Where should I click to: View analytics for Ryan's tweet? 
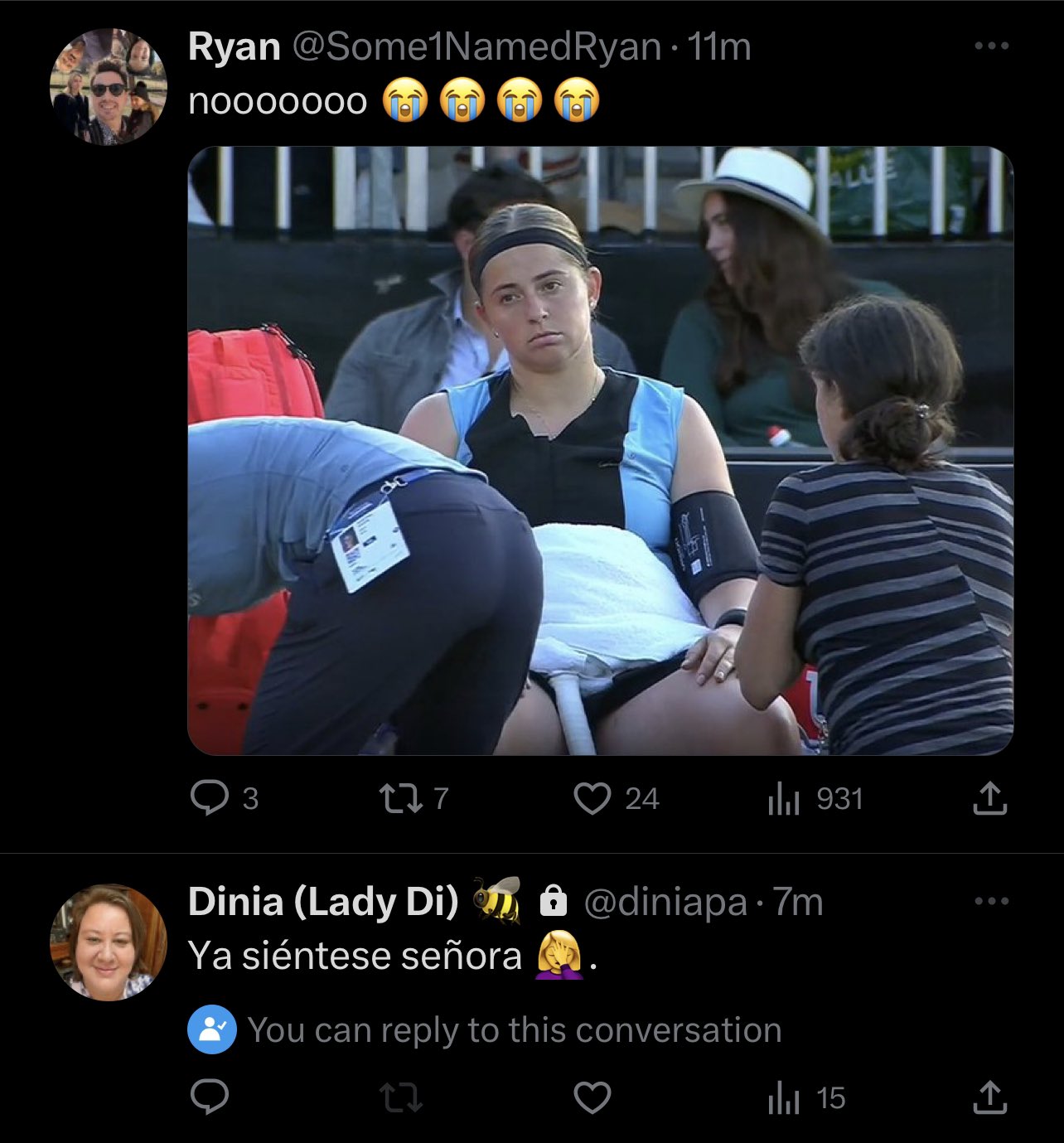click(784, 799)
